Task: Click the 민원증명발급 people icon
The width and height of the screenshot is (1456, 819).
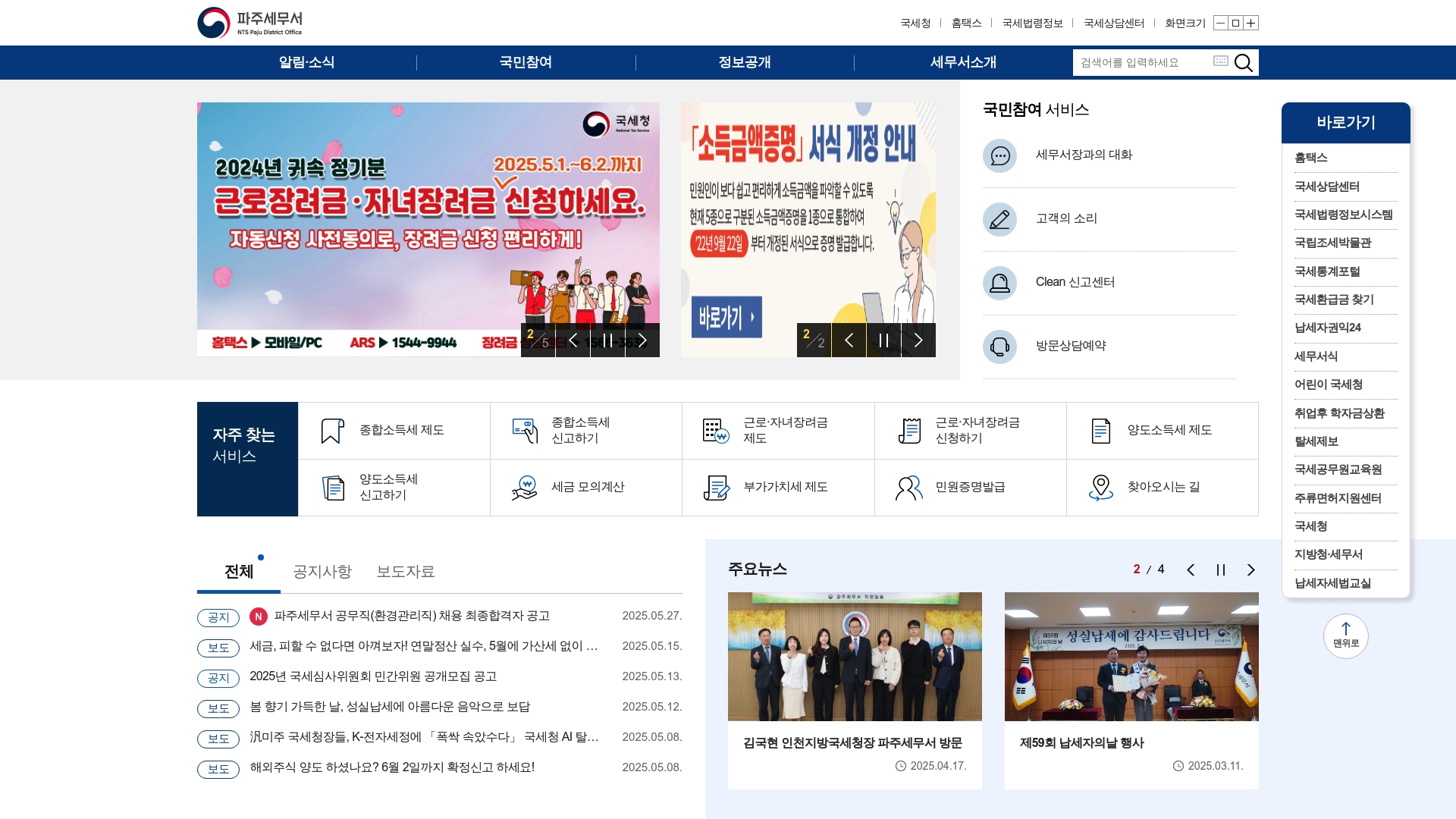Action: tap(908, 488)
